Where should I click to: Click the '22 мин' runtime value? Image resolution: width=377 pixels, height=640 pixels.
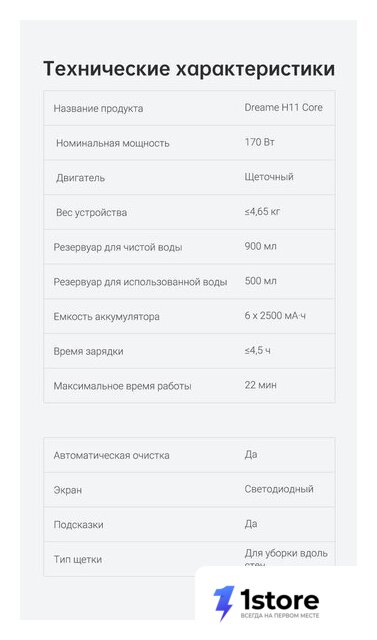click(x=260, y=385)
